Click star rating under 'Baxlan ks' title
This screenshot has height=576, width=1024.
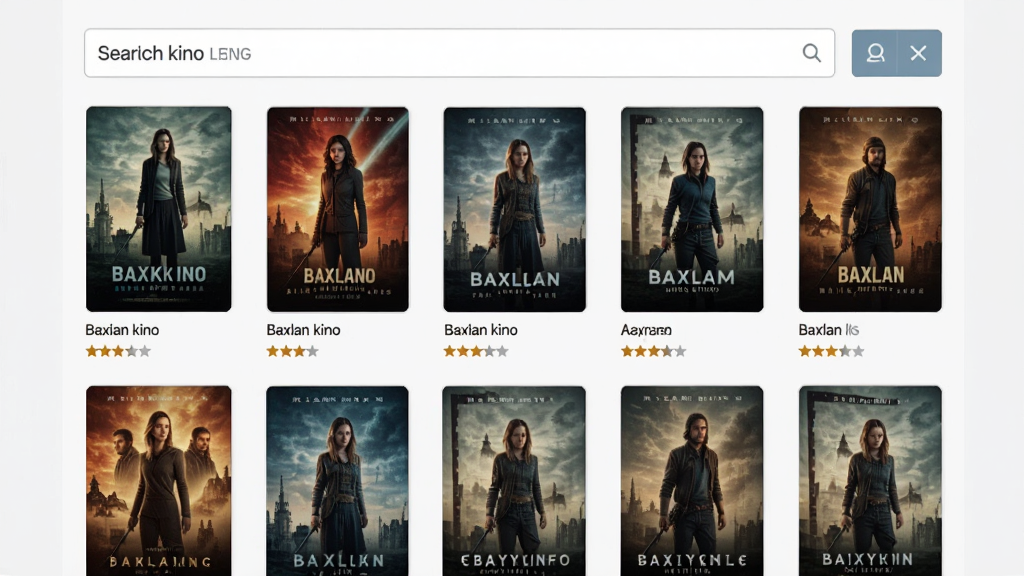click(831, 351)
